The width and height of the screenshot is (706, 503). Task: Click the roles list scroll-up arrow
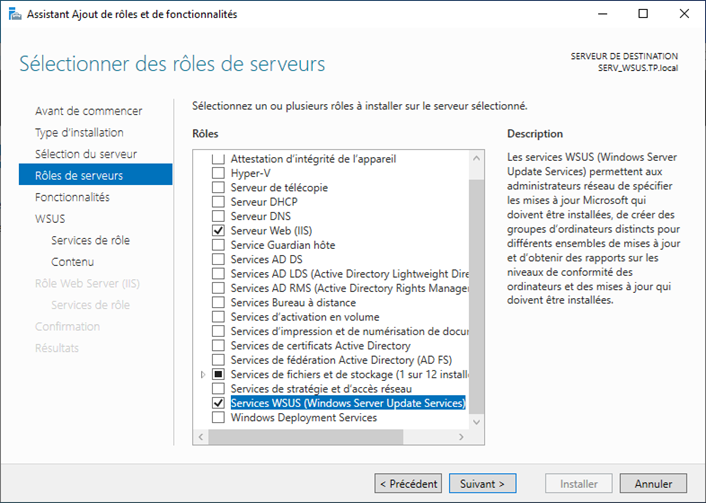pyautogui.click(x=476, y=158)
